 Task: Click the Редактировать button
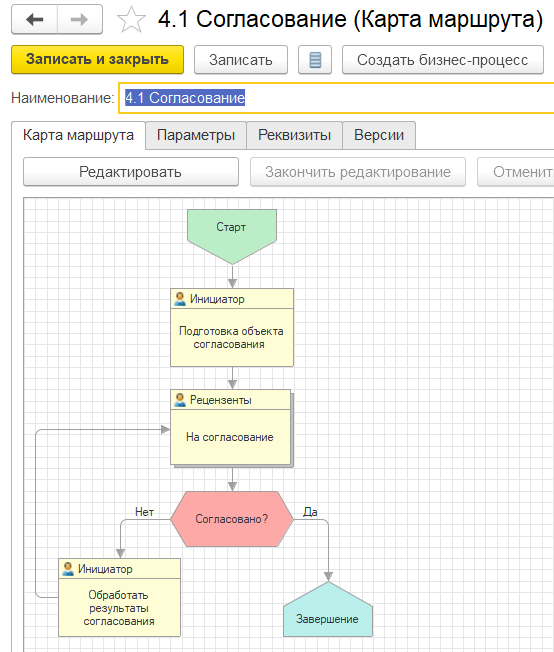click(131, 172)
